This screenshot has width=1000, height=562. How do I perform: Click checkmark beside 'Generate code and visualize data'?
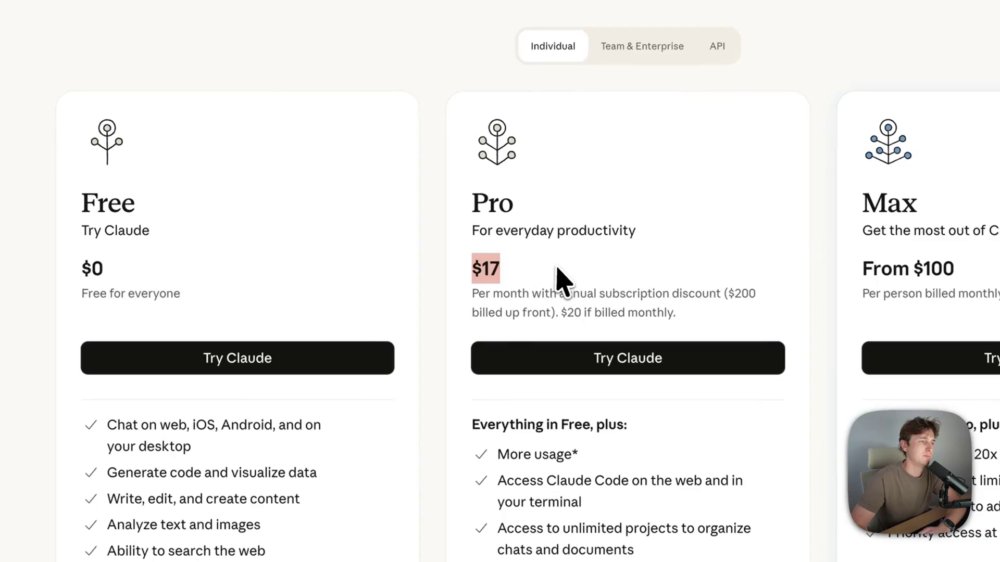tap(91, 473)
